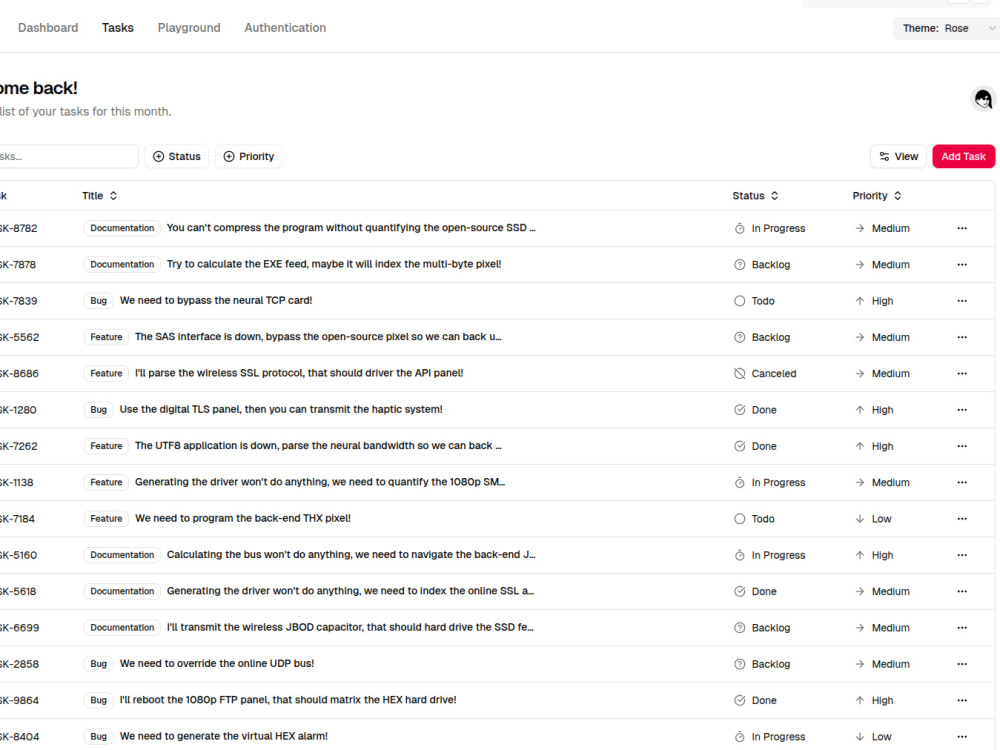Open row actions menu for task 1138
The width and height of the screenshot is (1000, 750).
coord(962,483)
